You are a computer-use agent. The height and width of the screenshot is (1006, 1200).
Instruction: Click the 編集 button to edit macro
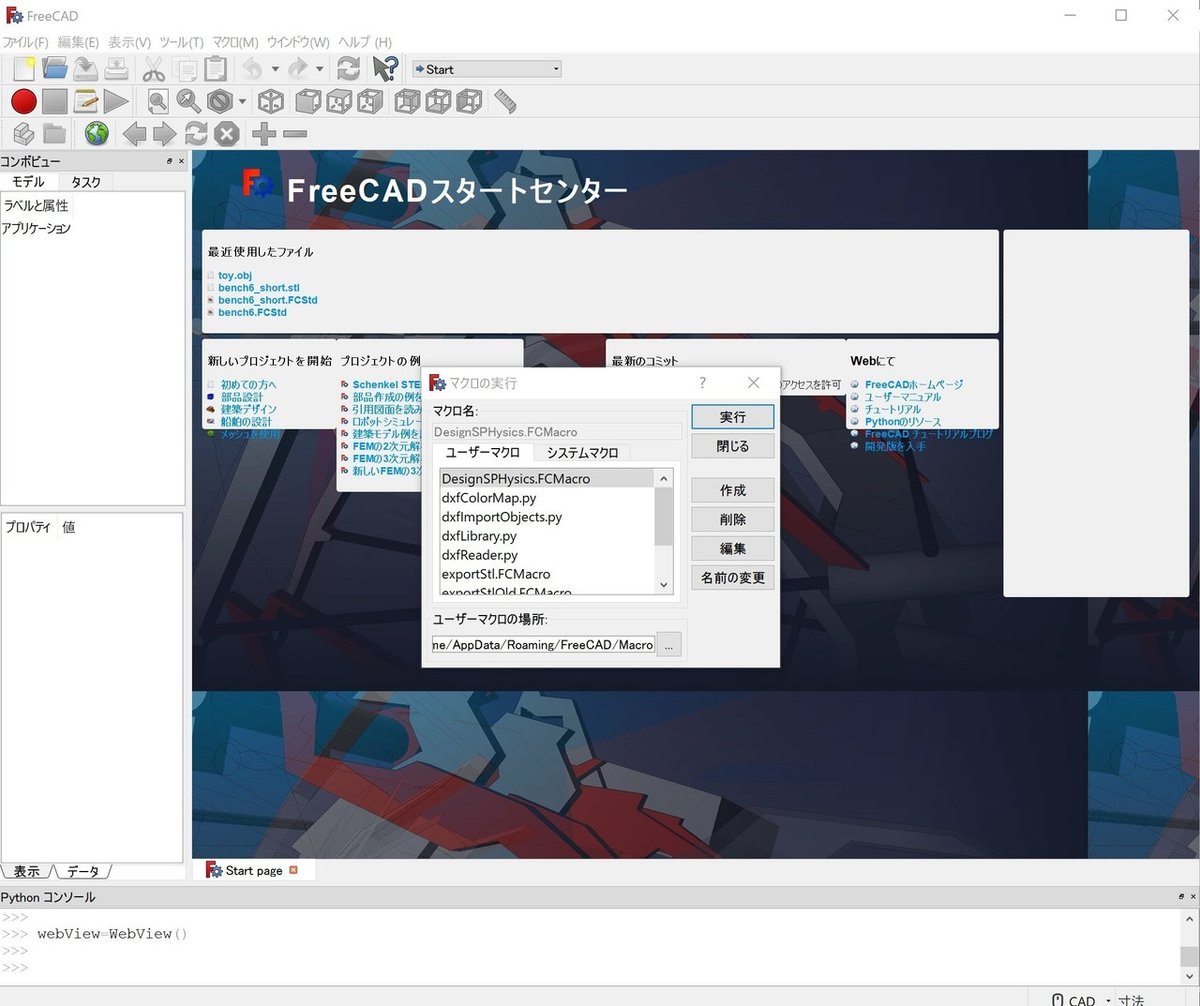click(733, 548)
